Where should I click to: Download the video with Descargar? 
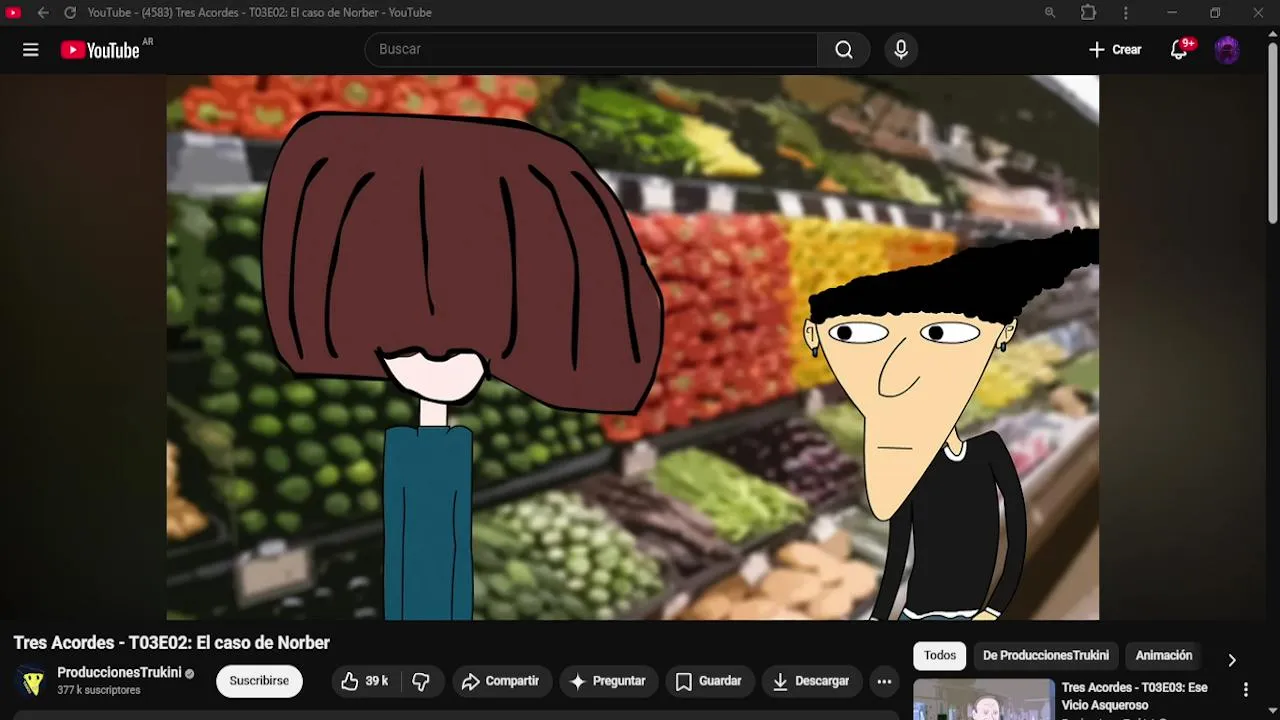point(811,681)
